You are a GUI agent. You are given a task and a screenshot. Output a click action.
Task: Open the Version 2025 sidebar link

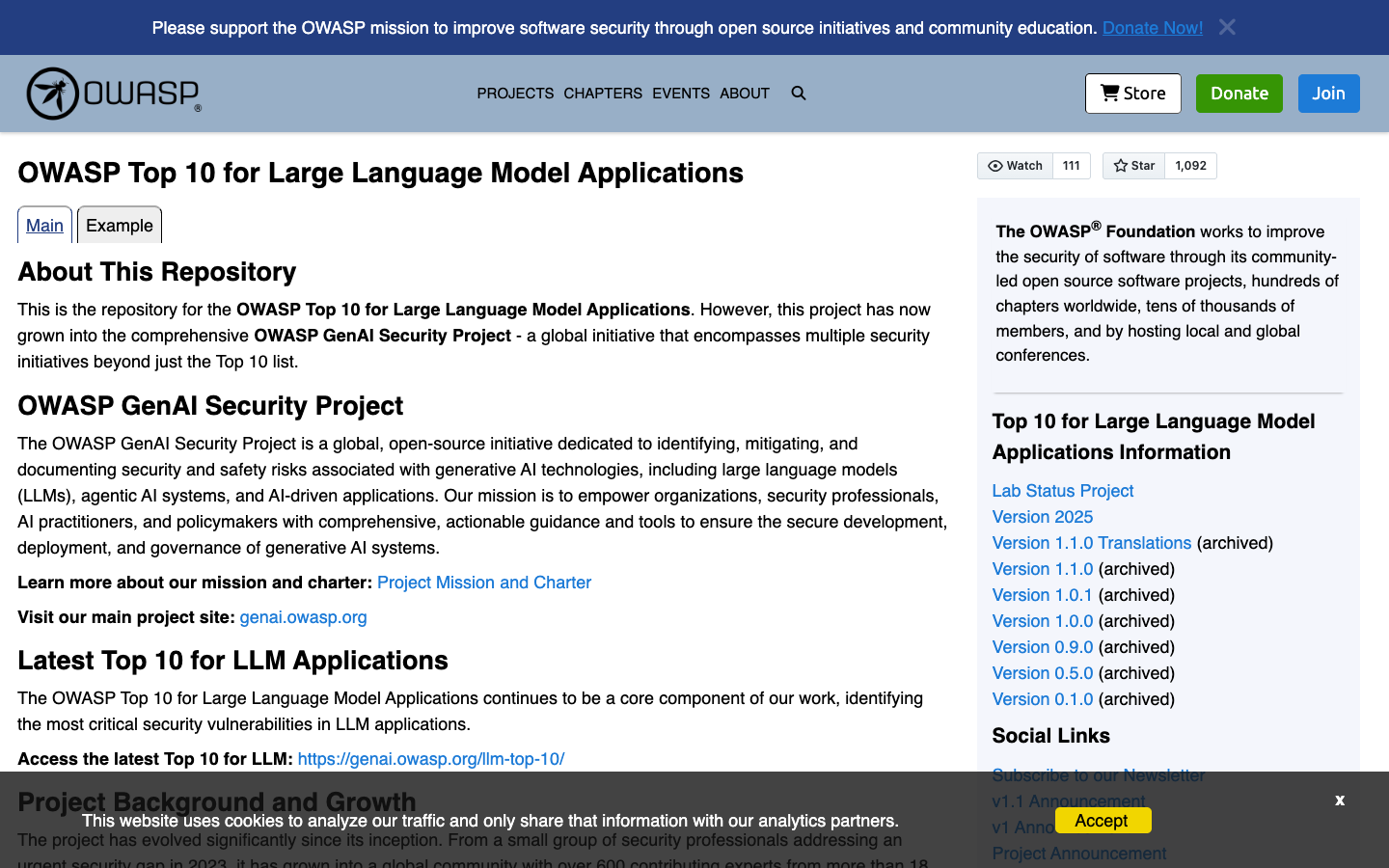point(1042,517)
